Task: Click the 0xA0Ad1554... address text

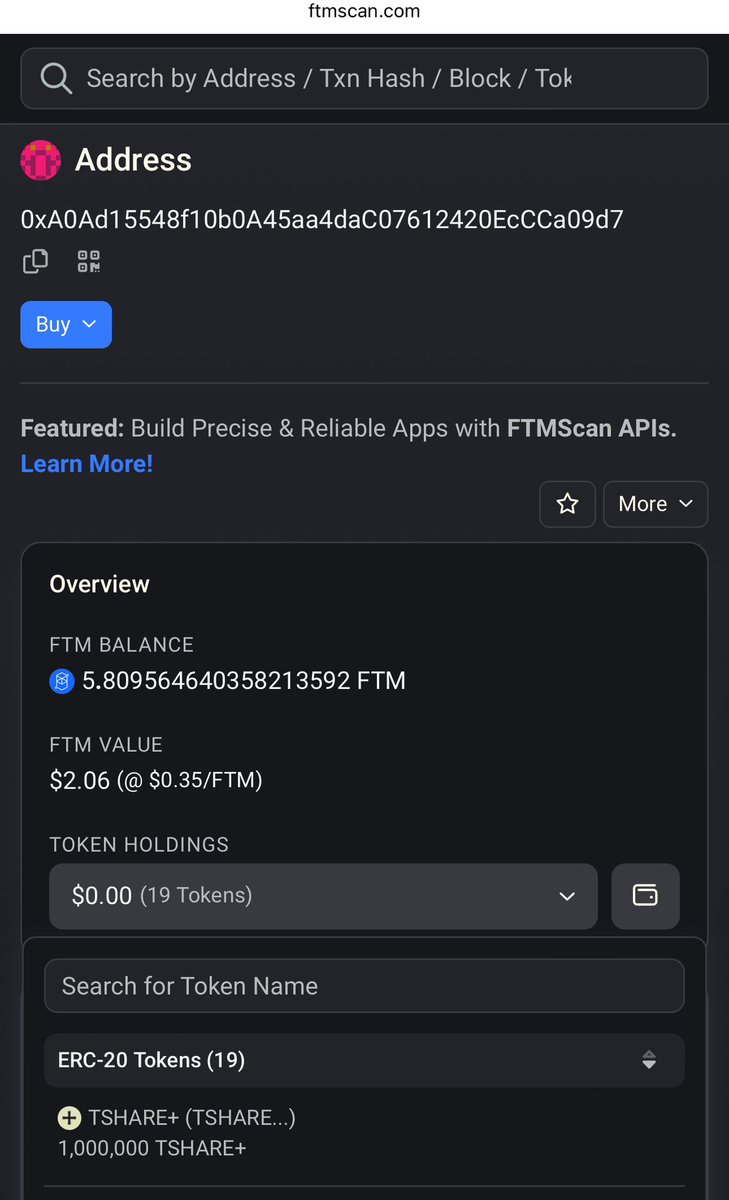Action: point(322,219)
